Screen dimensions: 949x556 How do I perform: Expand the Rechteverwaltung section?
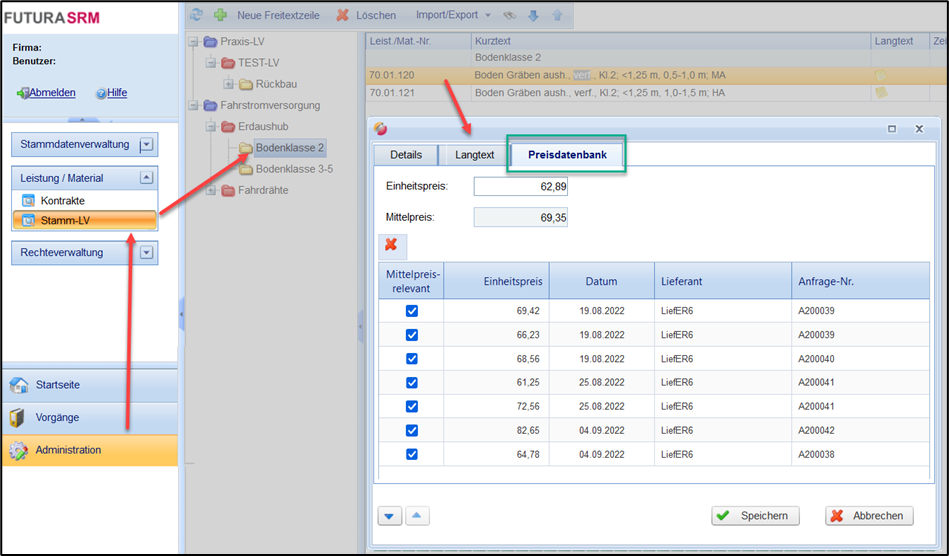(x=147, y=253)
